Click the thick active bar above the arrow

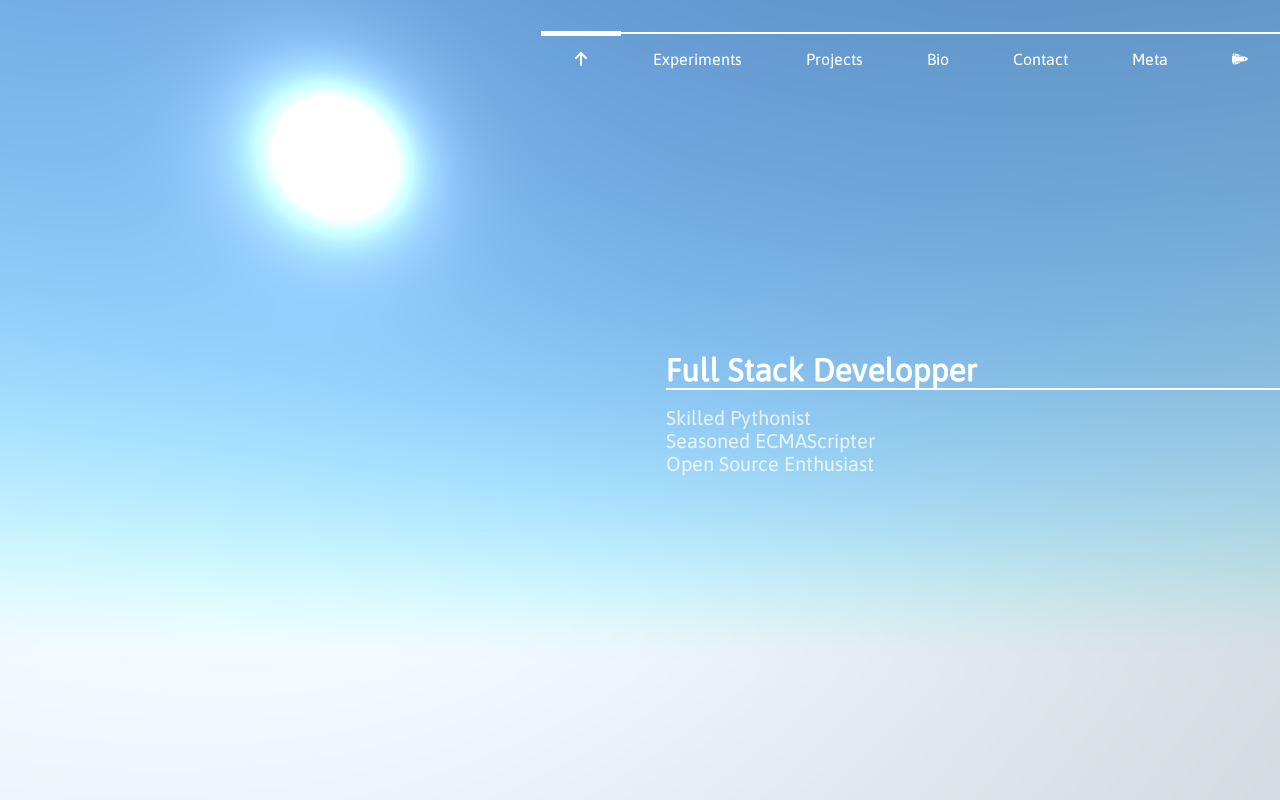tap(581, 33)
